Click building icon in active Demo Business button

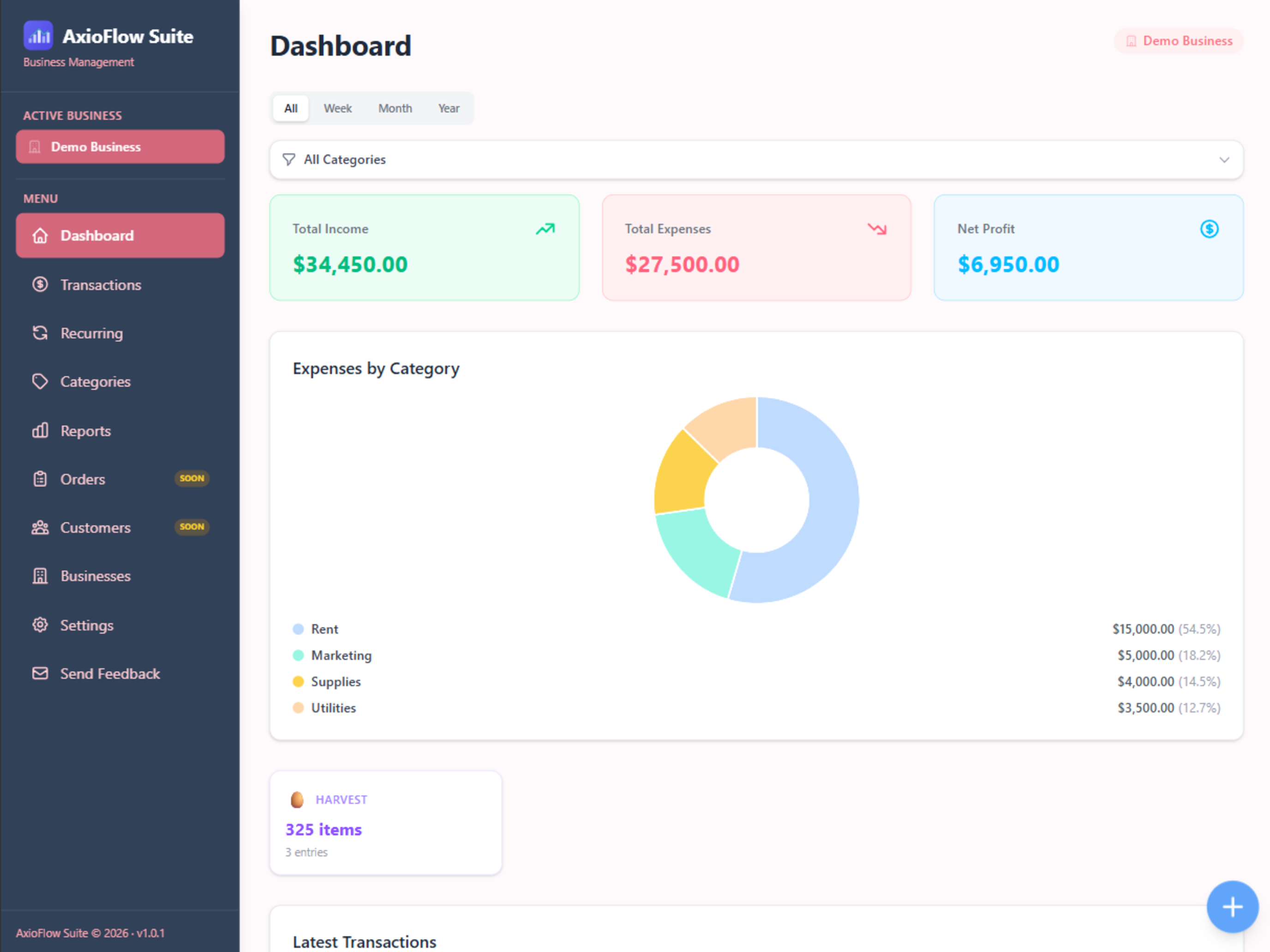[x=35, y=147]
